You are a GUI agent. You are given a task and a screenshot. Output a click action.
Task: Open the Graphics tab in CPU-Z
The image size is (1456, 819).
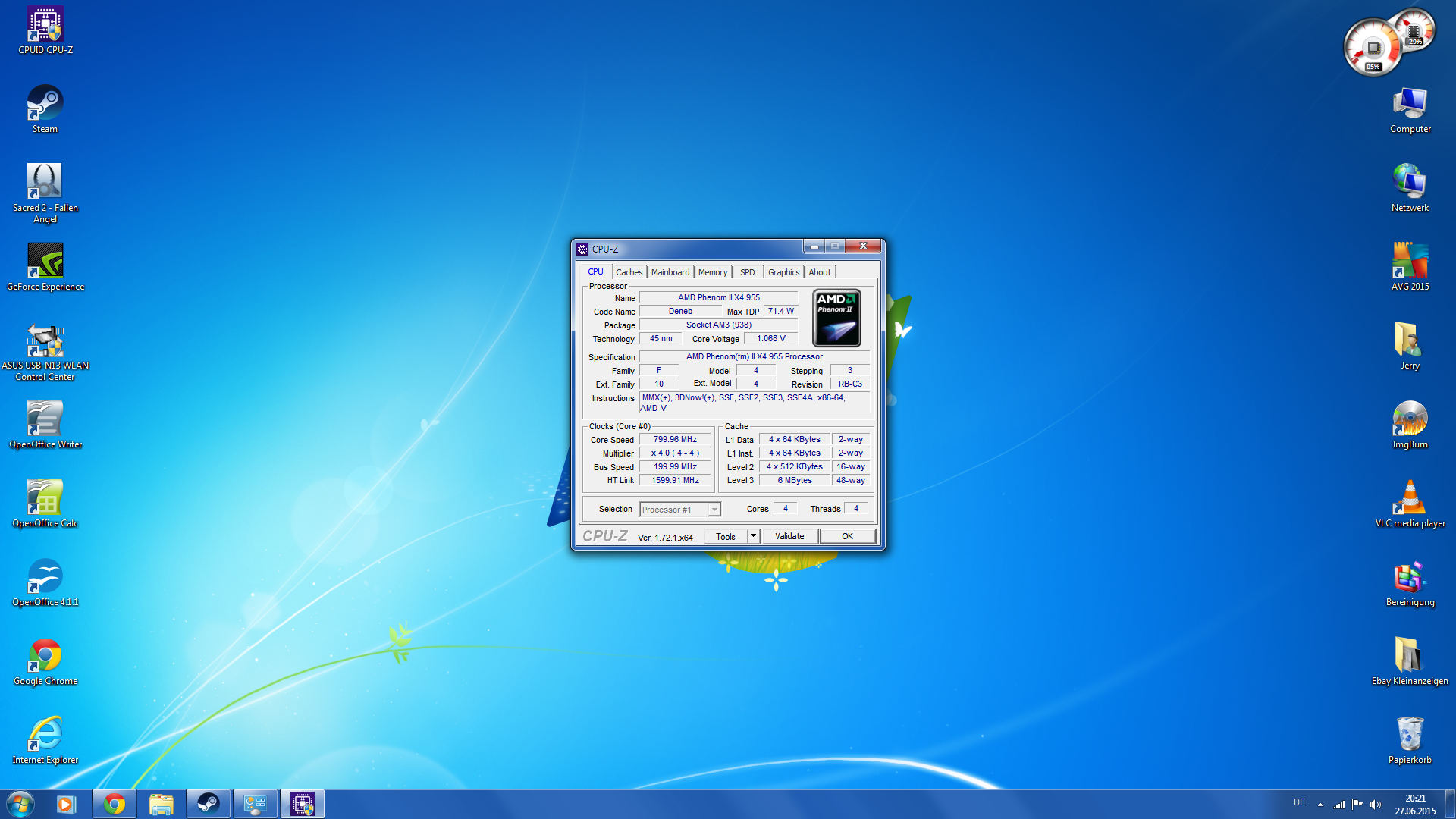(783, 272)
